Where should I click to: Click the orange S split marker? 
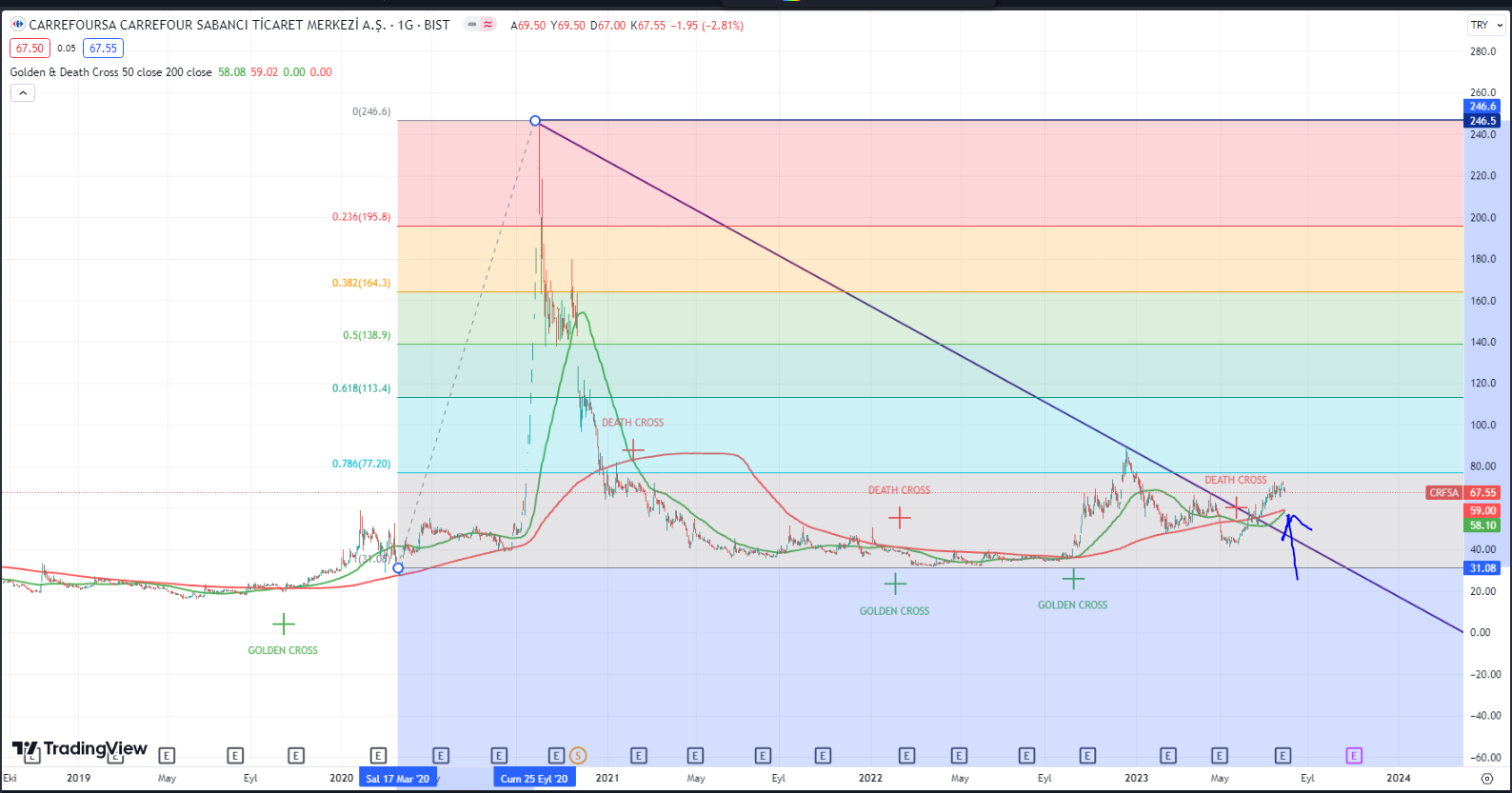point(578,756)
